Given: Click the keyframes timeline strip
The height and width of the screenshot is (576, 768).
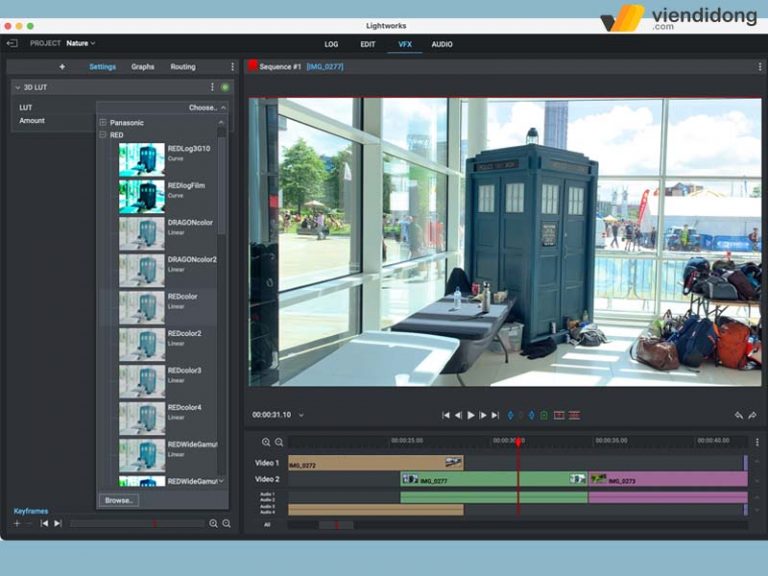Looking at the screenshot, I should 137,524.
